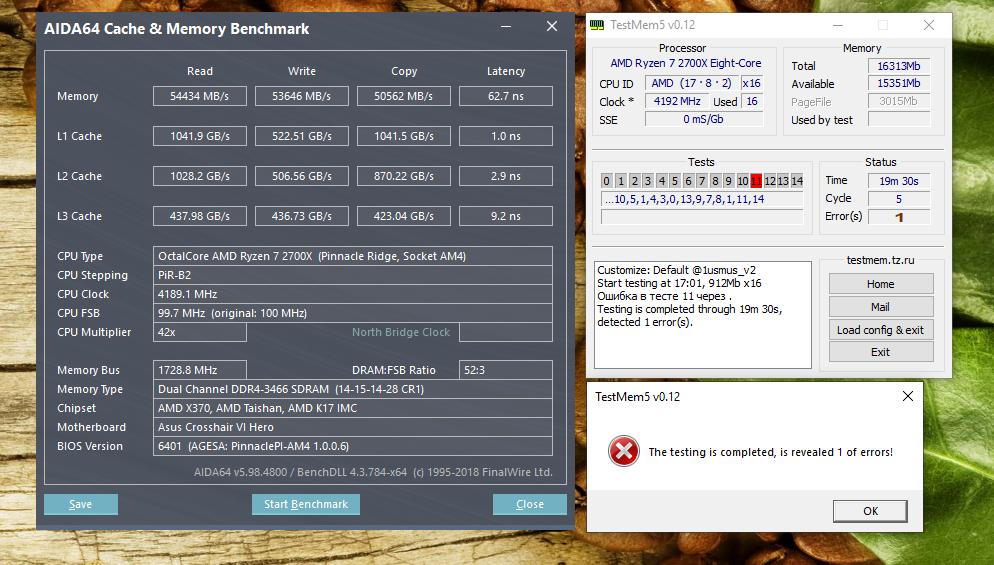The height and width of the screenshot is (565, 994).
Task: Click Memory Type DDR4-3466 field
Action: [x=352, y=389]
